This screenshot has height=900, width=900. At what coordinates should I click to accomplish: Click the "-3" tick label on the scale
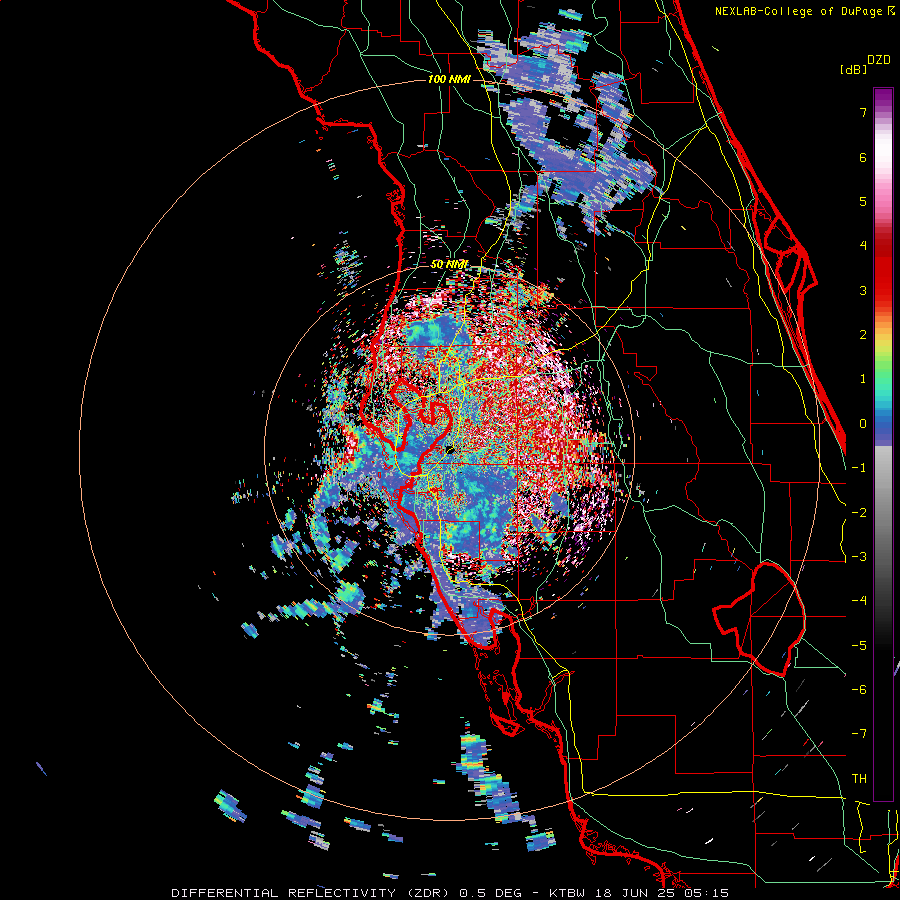(859, 557)
